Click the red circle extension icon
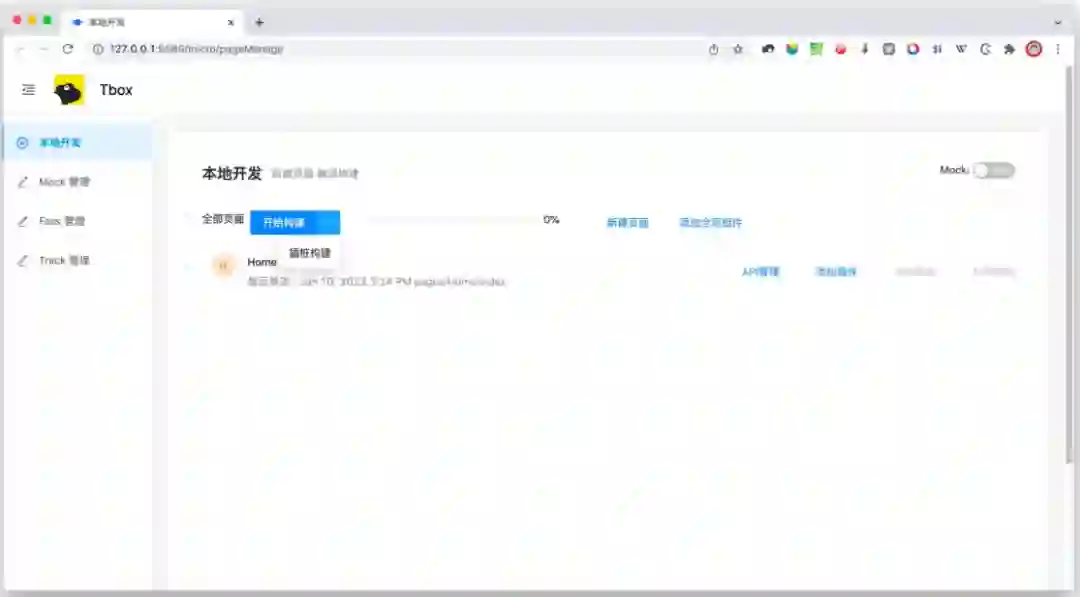This screenshot has width=1080, height=597. [840, 49]
